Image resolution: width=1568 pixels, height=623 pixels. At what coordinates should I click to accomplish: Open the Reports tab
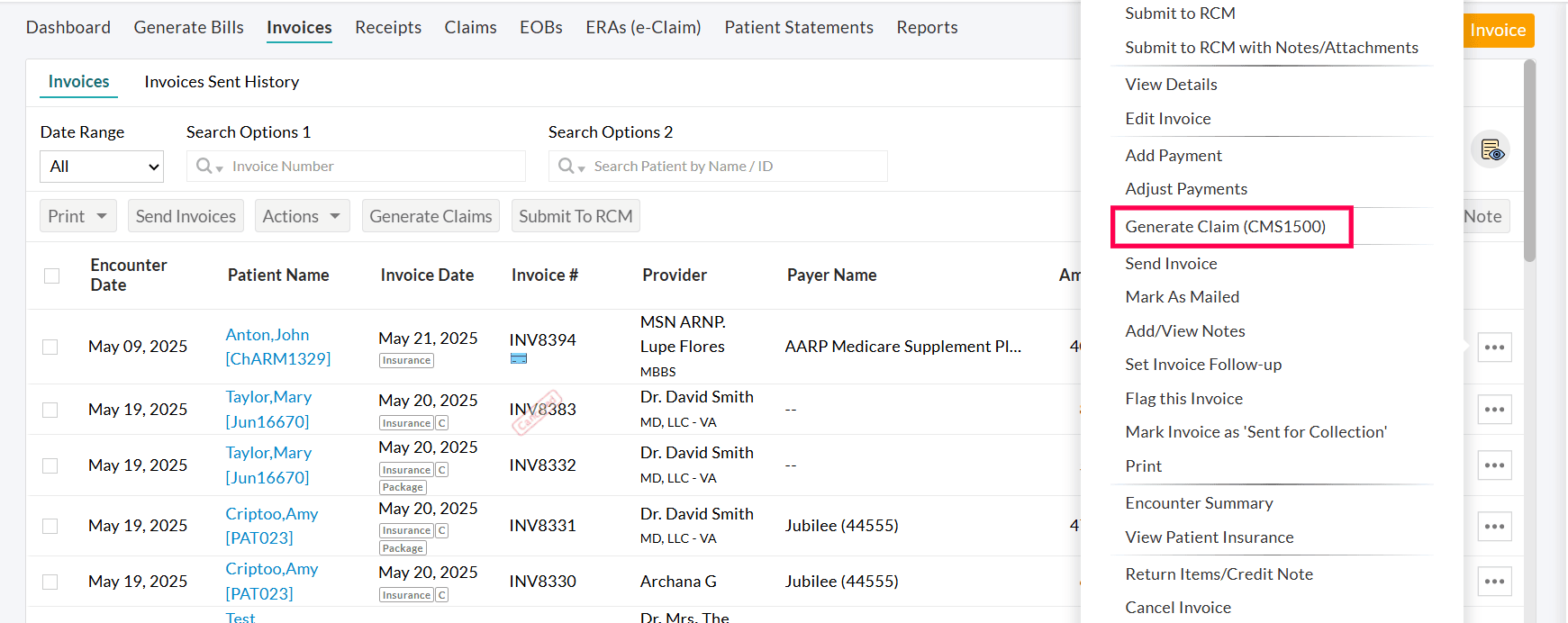point(927,27)
